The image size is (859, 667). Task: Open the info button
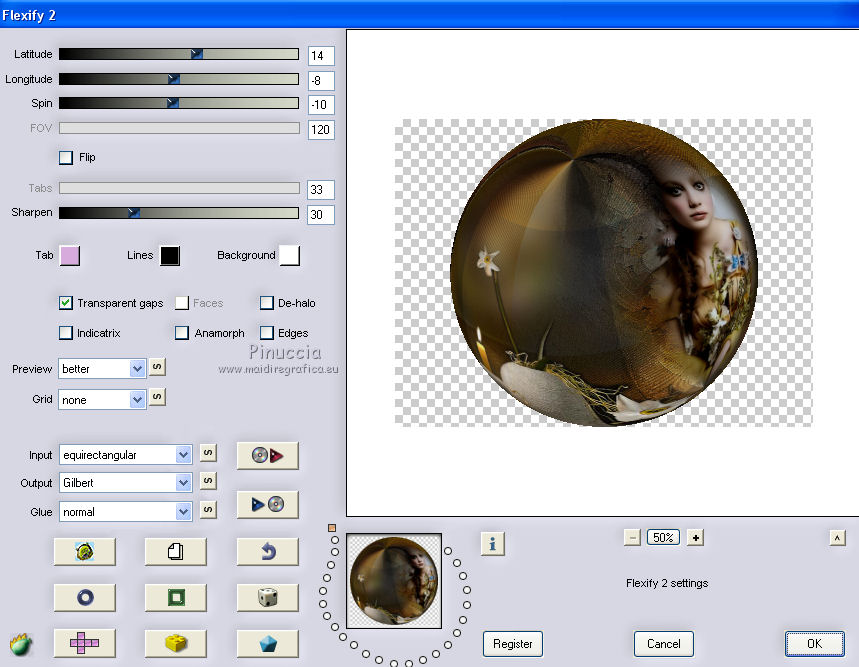point(492,544)
